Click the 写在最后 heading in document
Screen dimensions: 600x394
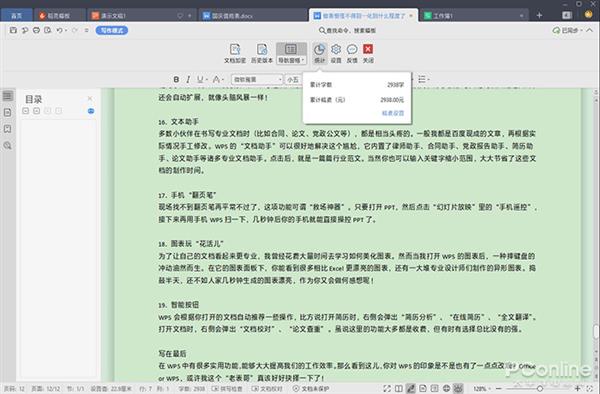172,354
